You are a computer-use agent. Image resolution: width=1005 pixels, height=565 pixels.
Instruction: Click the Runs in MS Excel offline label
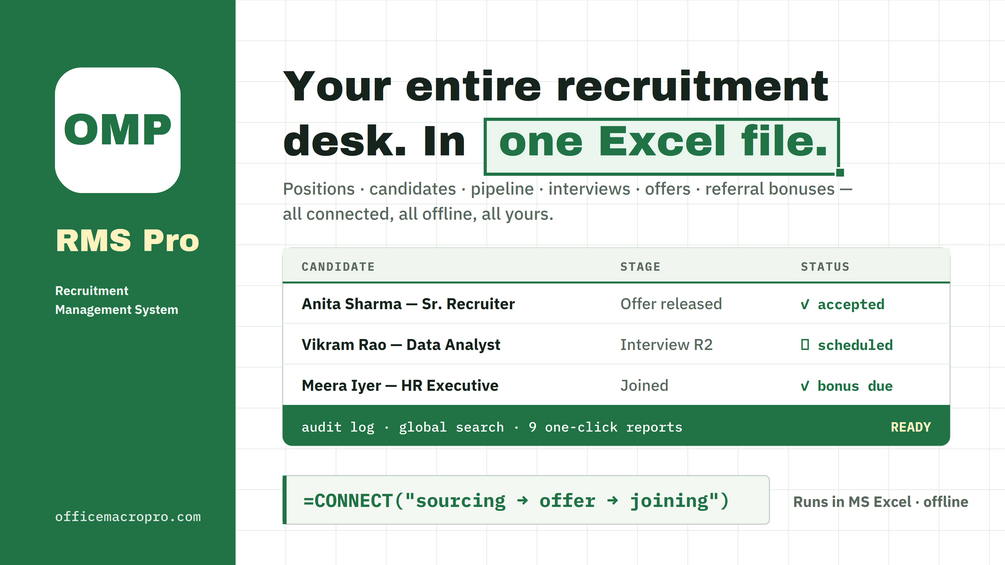click(881, 502)
